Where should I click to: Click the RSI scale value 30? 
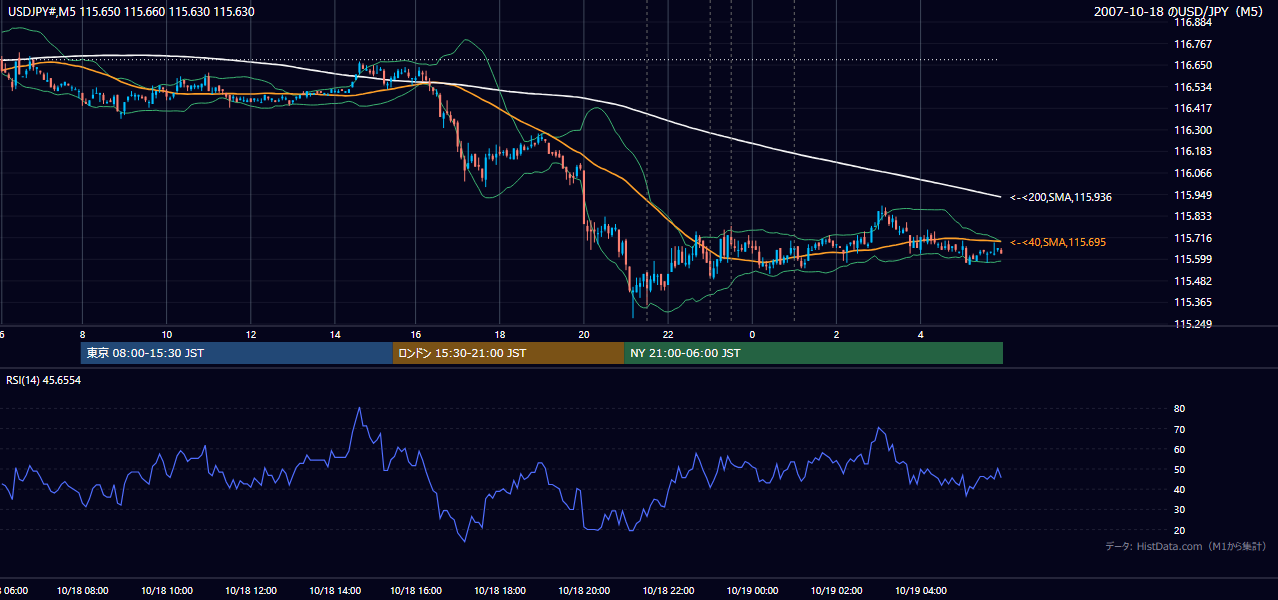[1180, 510]
